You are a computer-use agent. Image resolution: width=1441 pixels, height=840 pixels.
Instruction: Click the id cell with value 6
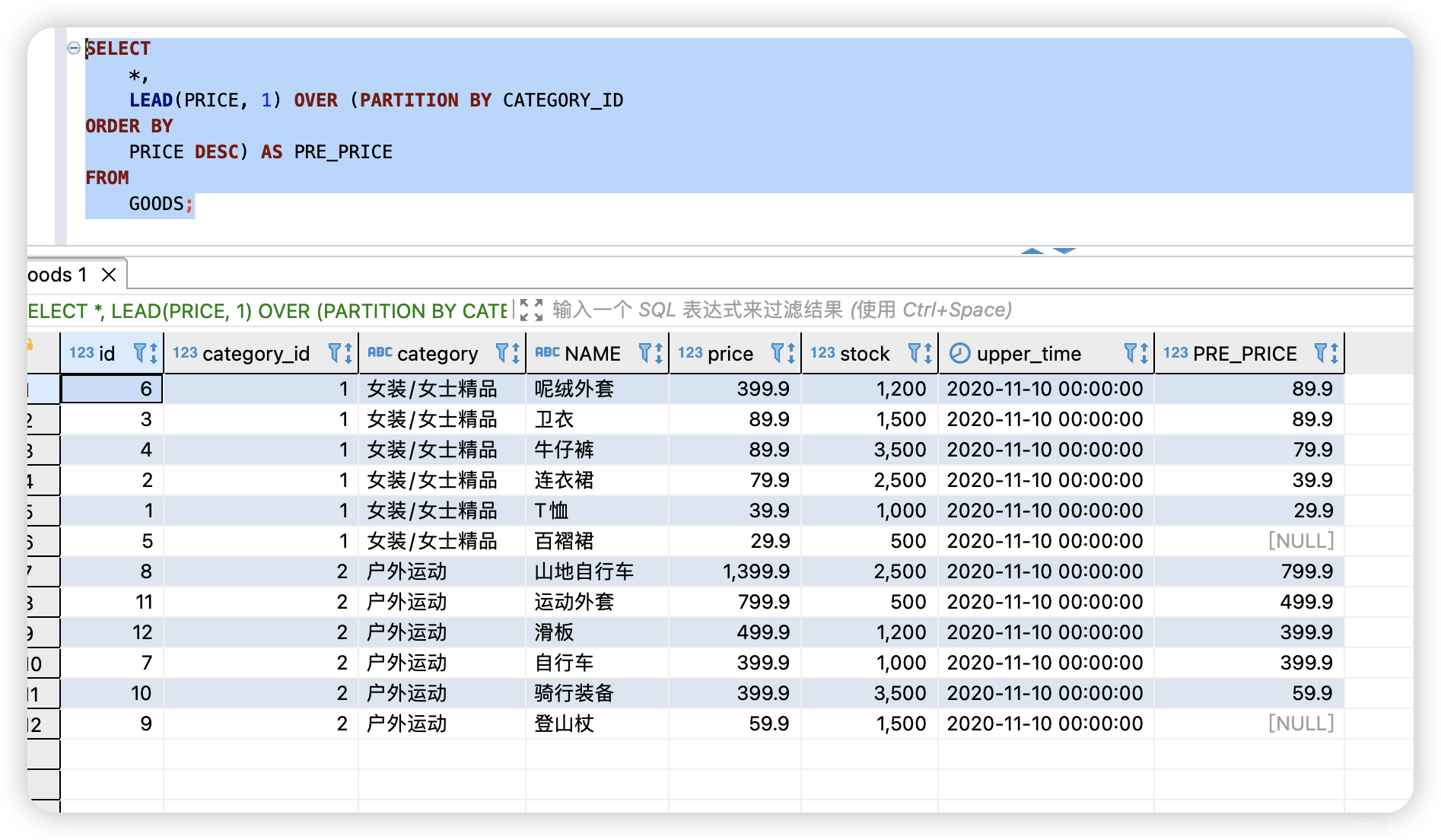[x=112, y=389]
